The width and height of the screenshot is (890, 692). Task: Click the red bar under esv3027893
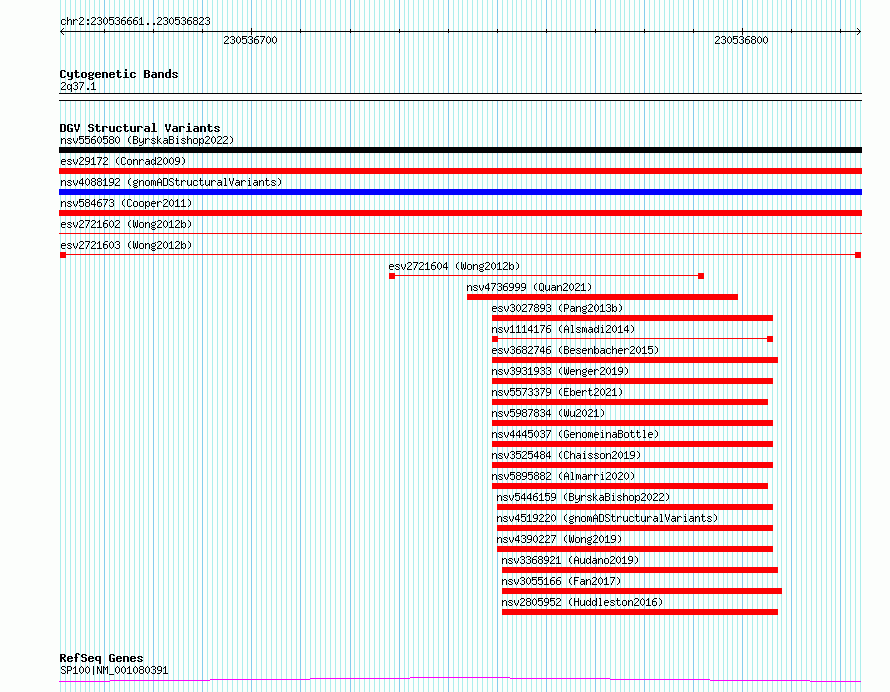click(x=632, y=318)
